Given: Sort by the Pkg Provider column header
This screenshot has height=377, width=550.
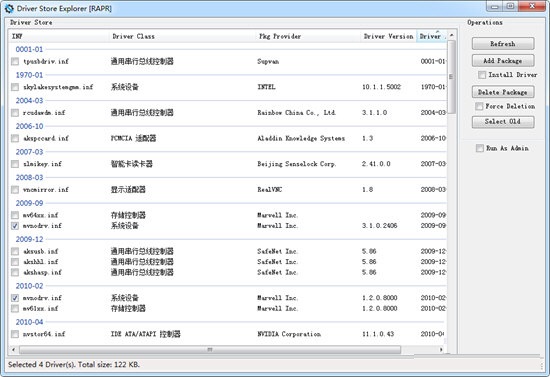Looking at the screenshot, I should [308, 36].
